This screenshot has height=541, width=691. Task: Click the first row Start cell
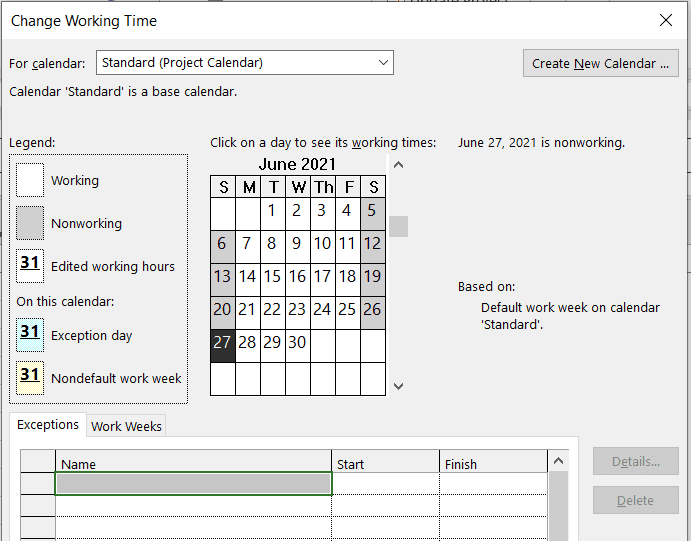click(386, 484)
